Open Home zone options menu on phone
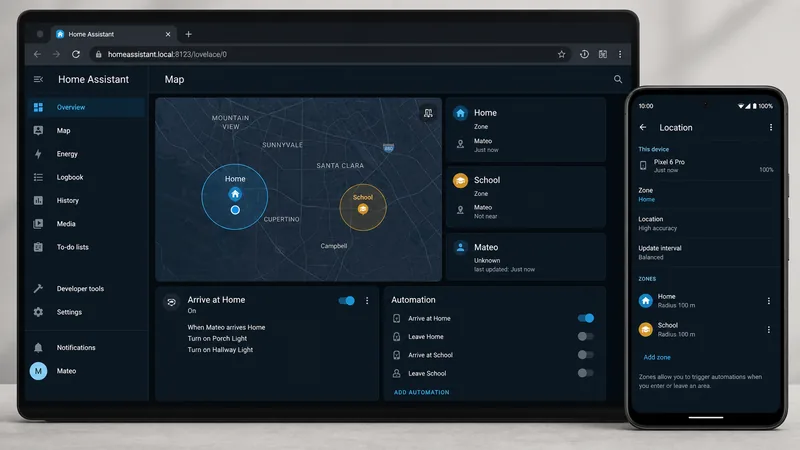The height and width of the screenshot is (450, 800). tap(768, 301)
